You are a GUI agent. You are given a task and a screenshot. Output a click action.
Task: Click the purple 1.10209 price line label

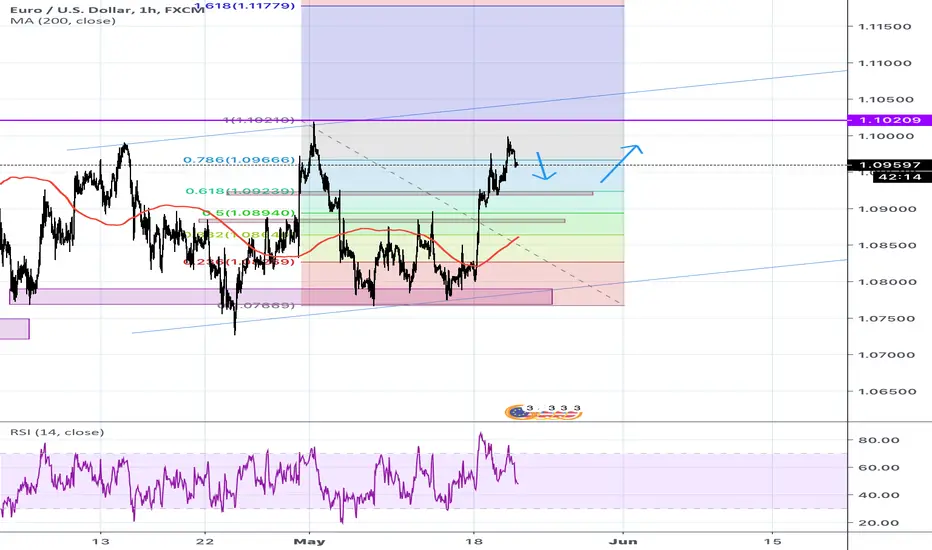[x=890, y=120]
